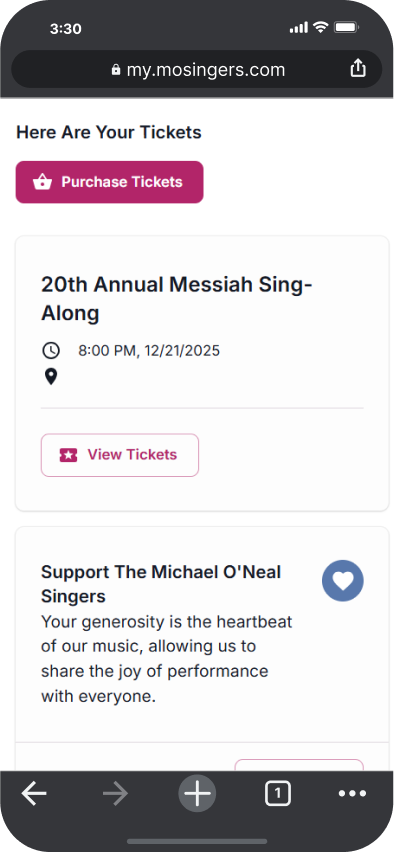The height and width of the screenshot is (853, 394).
Task: Tap the blue heart donation icon
Action: [343, 581]
